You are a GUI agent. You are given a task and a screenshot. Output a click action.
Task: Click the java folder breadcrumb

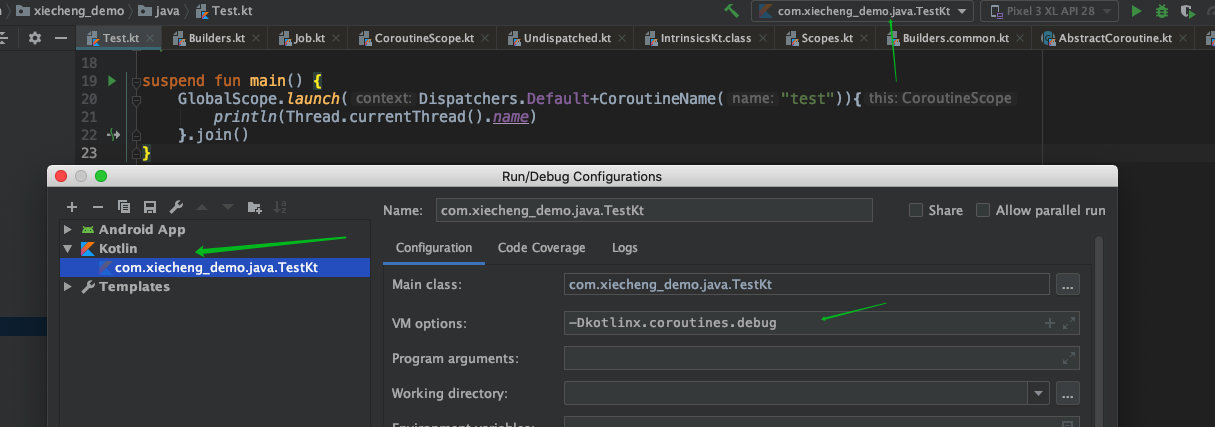(159, 11)
